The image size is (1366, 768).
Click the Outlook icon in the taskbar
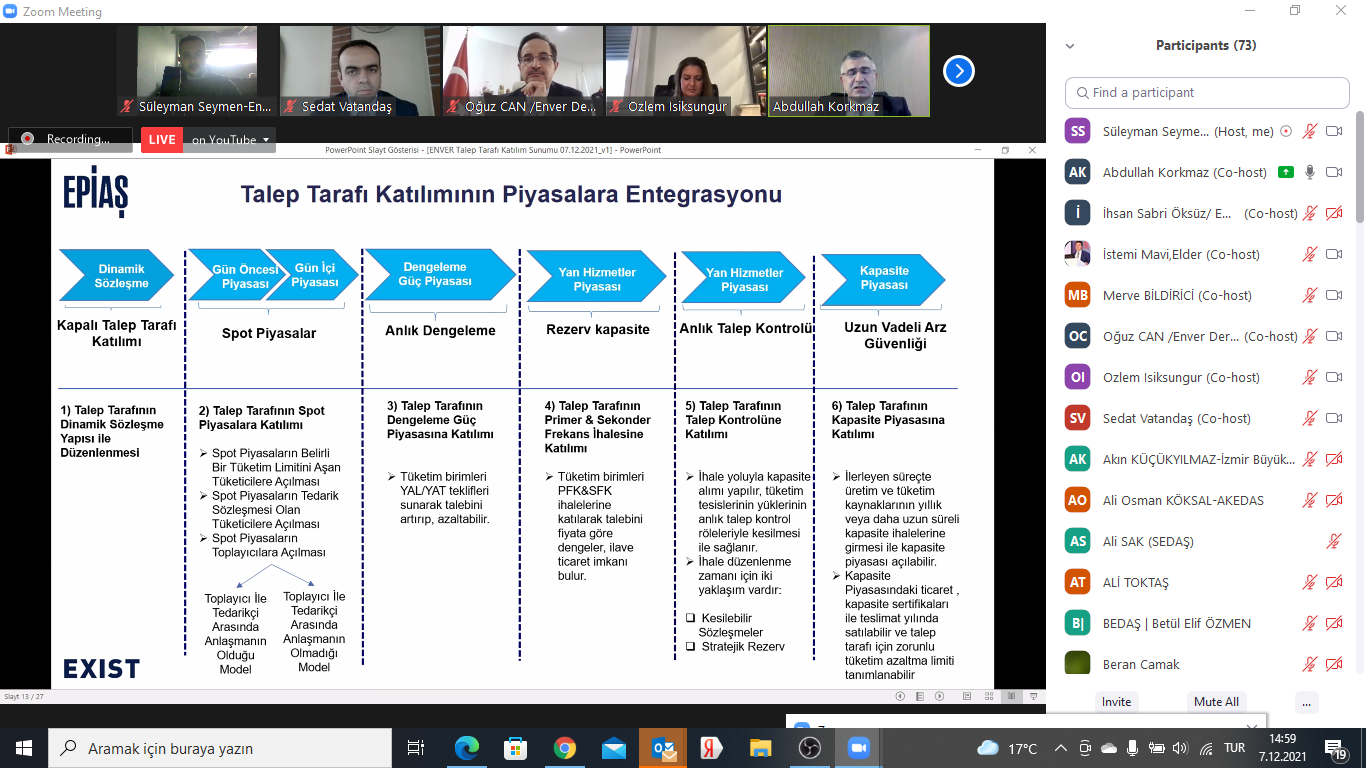[662, 748]
